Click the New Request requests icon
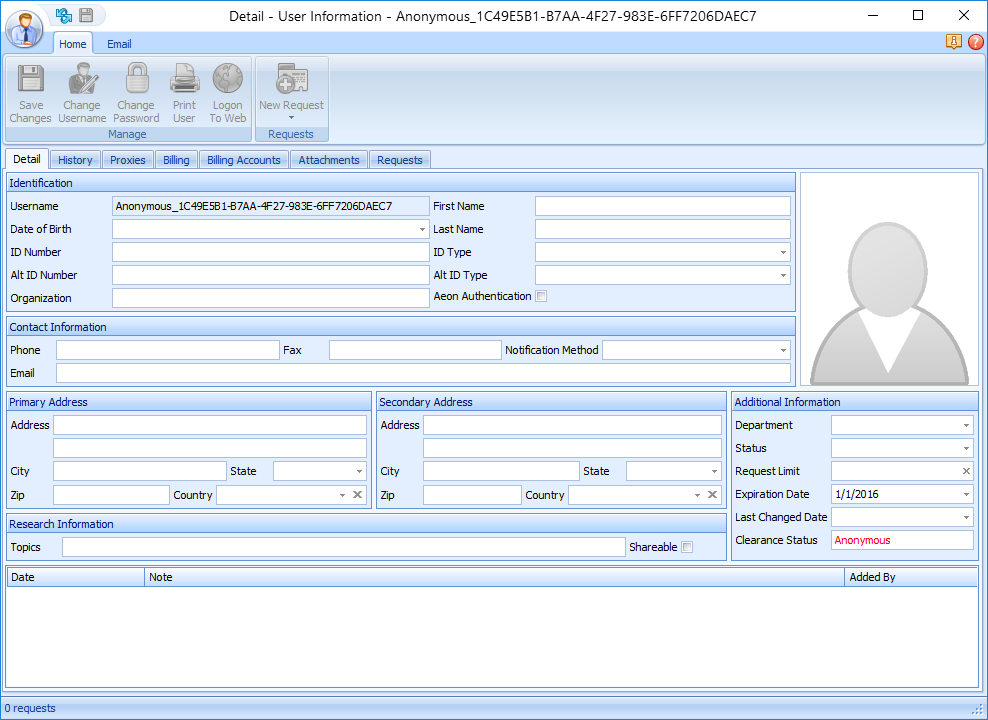Screen dimensions: 988x720 tap(291, 91)
